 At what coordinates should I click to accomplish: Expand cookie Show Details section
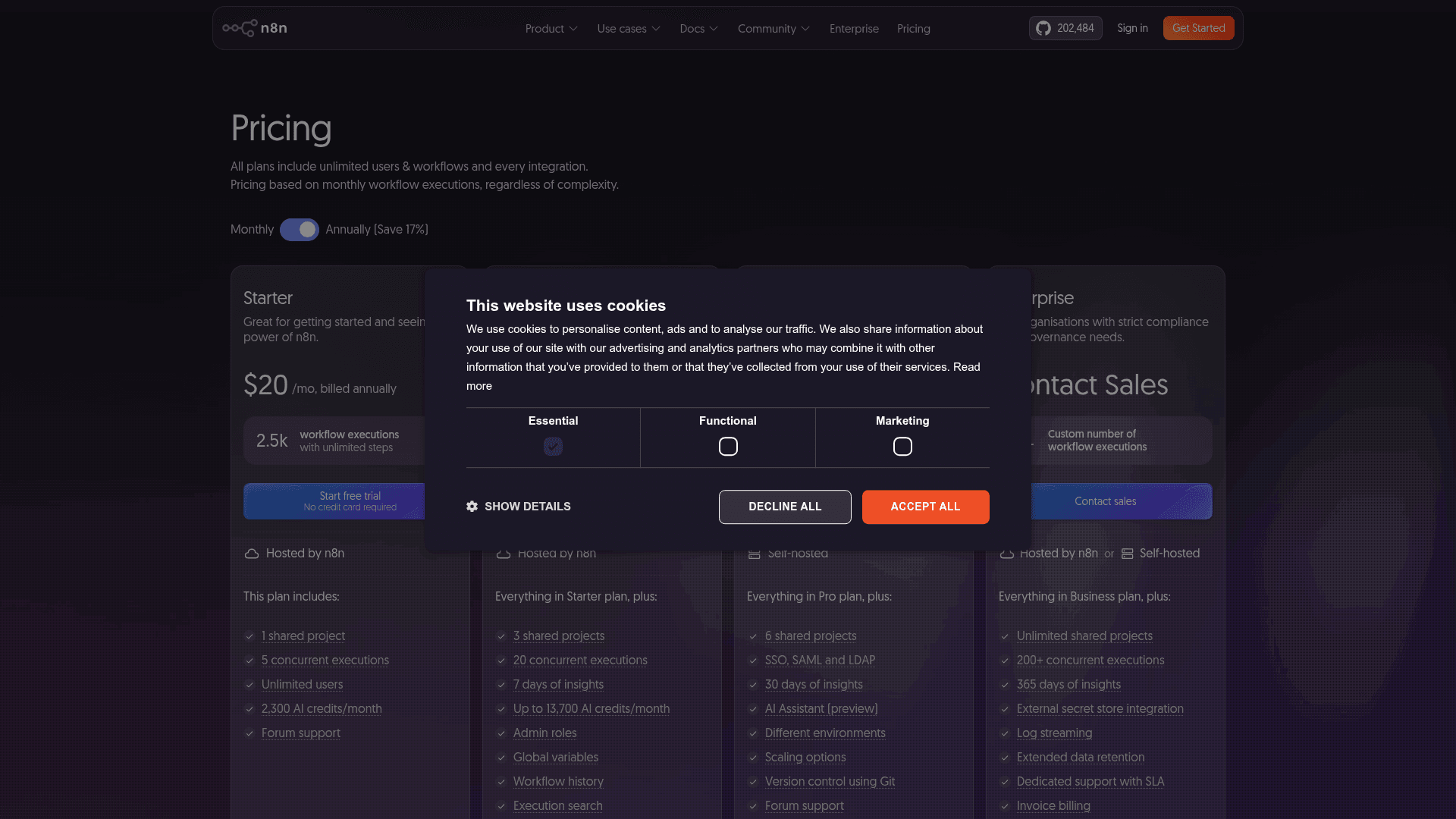(x=519, y=507)
